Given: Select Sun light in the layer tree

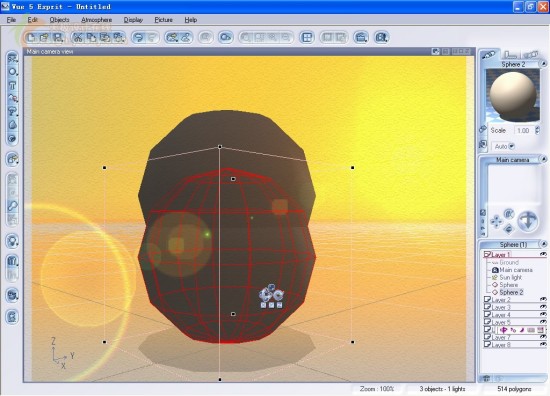Looking at the screenshot, I should coord(510,277).
